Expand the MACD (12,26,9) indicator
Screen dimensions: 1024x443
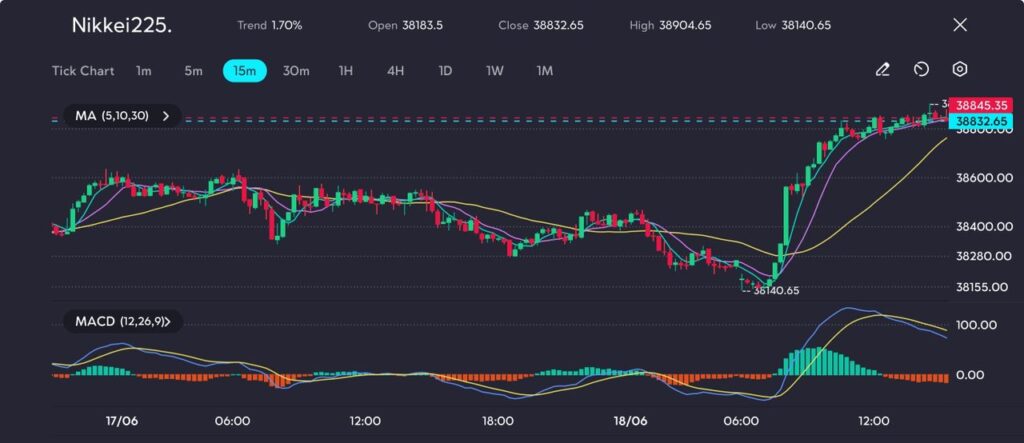click(166, 322)
